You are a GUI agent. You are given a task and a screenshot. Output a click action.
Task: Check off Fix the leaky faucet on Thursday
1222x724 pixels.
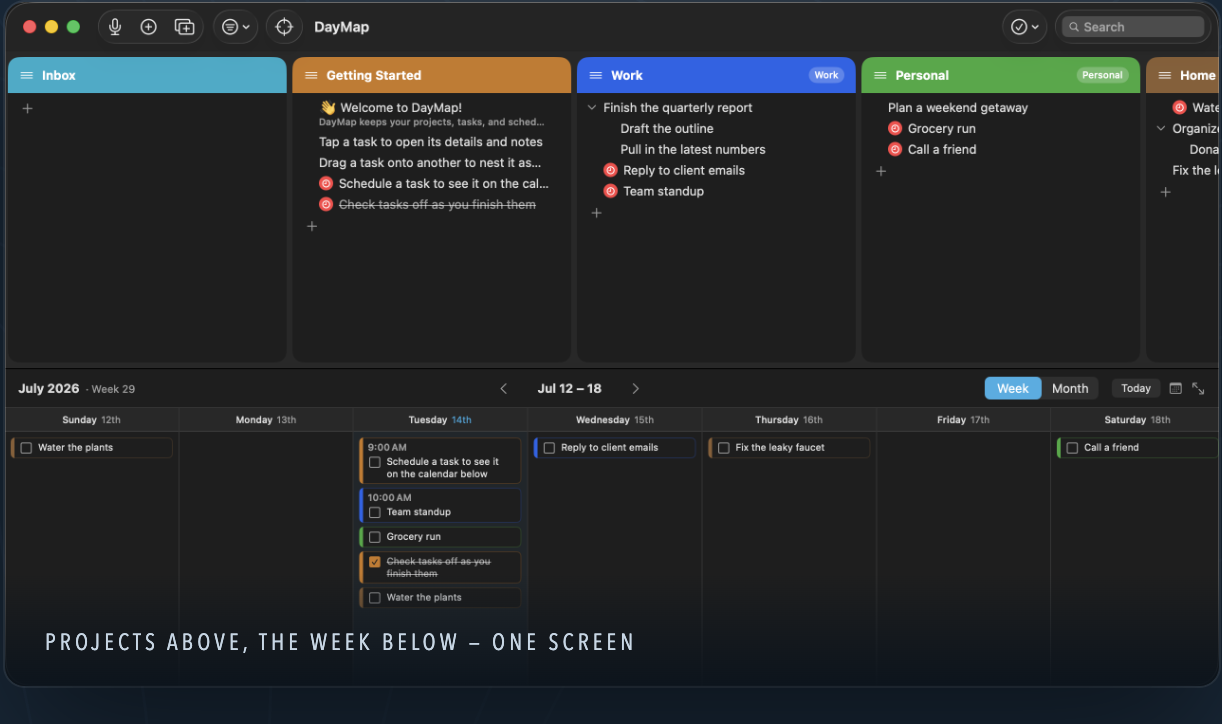[724, 448]
